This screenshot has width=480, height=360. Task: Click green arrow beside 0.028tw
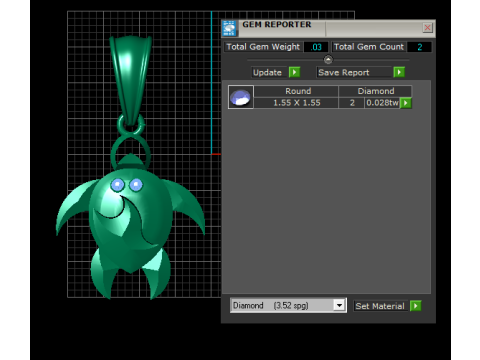click(x=406, y=103)
